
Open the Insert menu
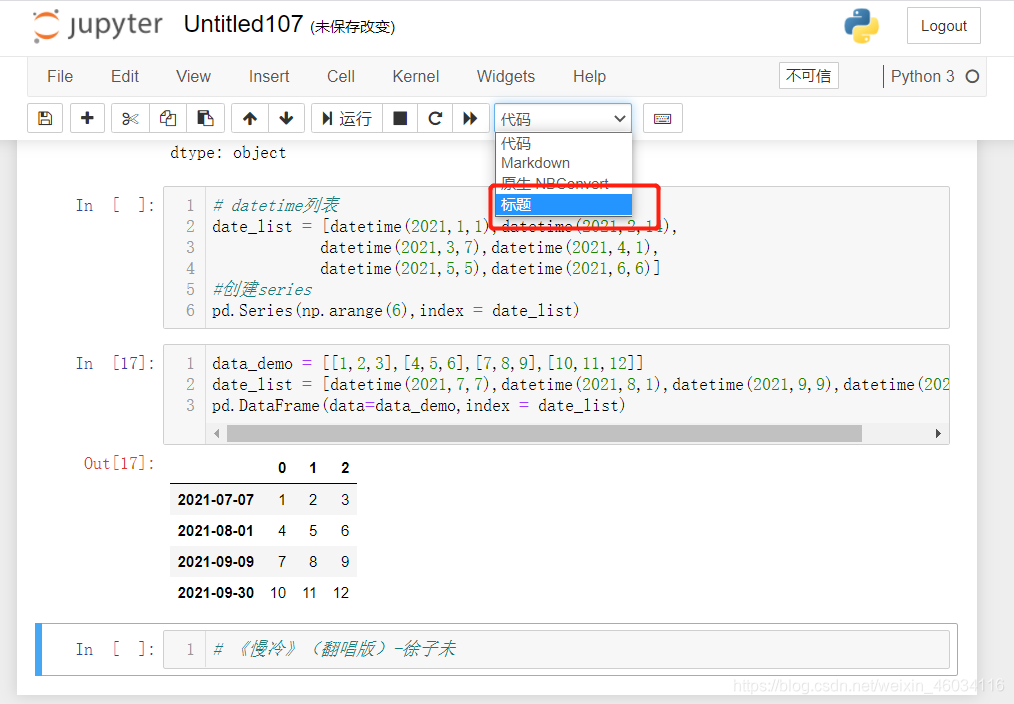click(269, 76)
